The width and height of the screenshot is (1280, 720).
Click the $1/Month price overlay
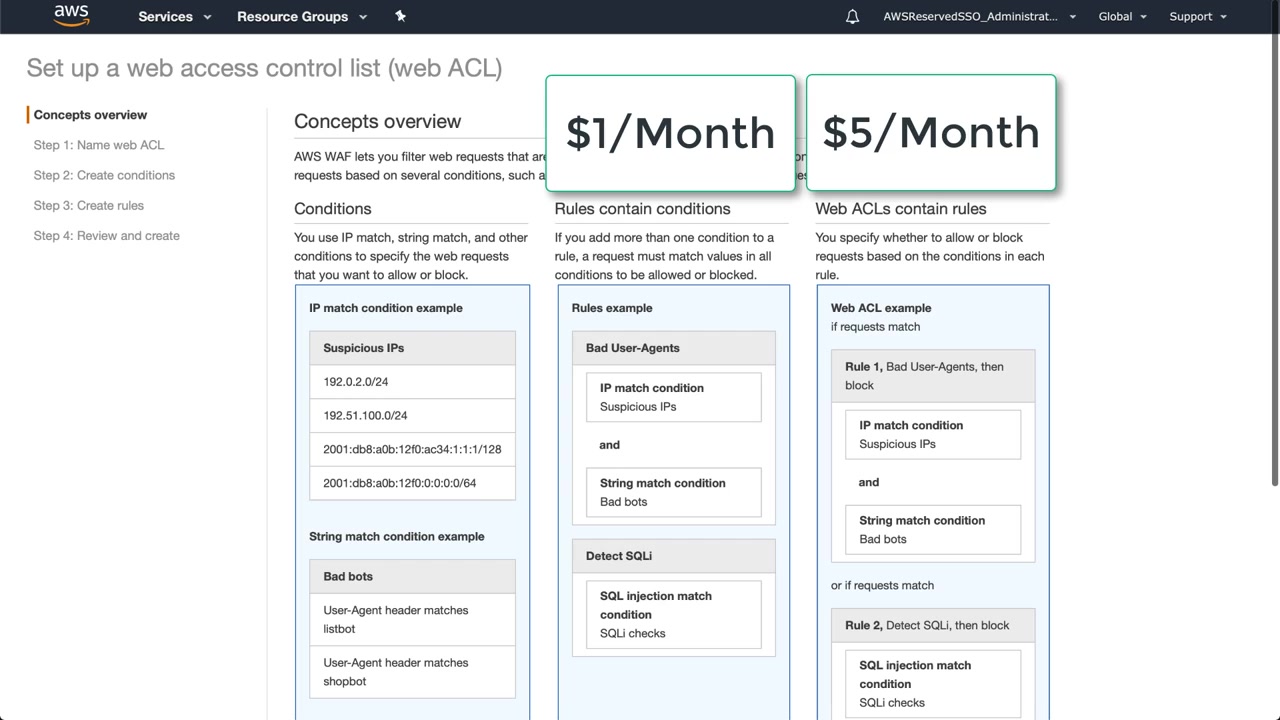click(x=670, y=133)
